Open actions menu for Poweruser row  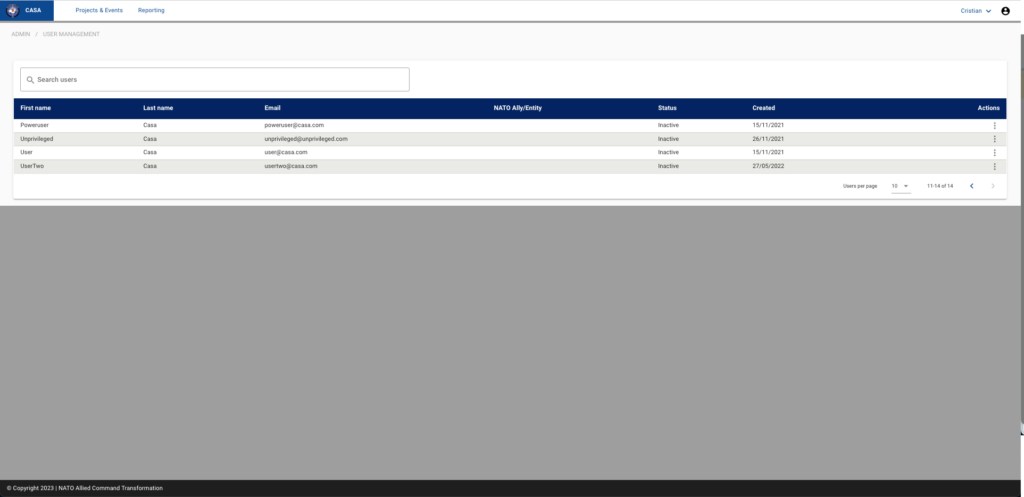[x=994, y=125]
